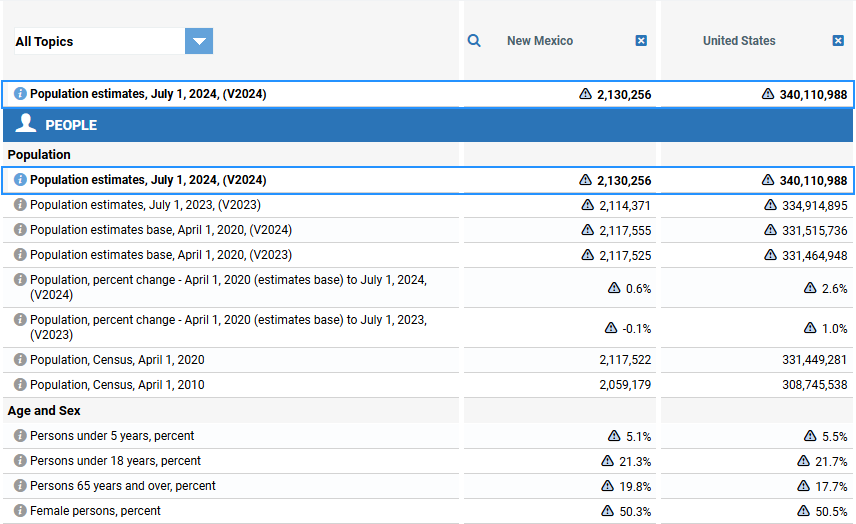Screen dimensions: 856x524
Task: Click the United States 340,110,988 value in the top row
Action: point(813,95)
